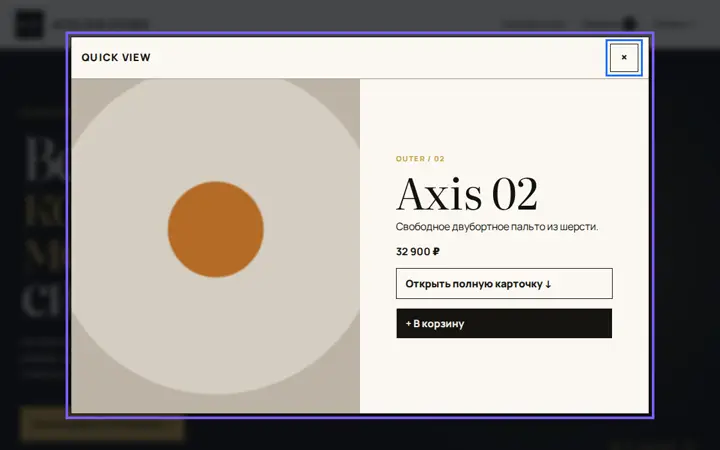Click the blurred hero heading left of dialog
This screenshot has width=720, height=450.
click(x=45, y=225)
